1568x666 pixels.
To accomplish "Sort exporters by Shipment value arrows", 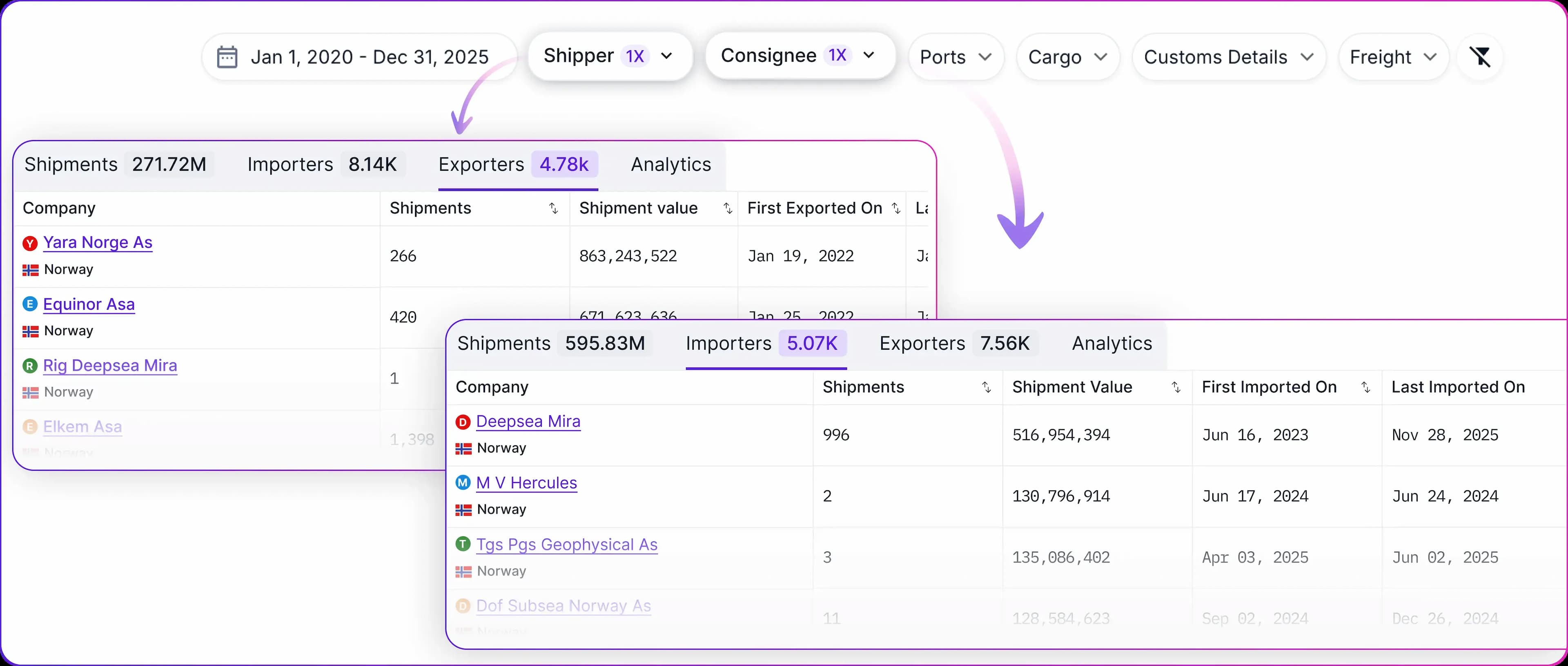I will point(727,208).
